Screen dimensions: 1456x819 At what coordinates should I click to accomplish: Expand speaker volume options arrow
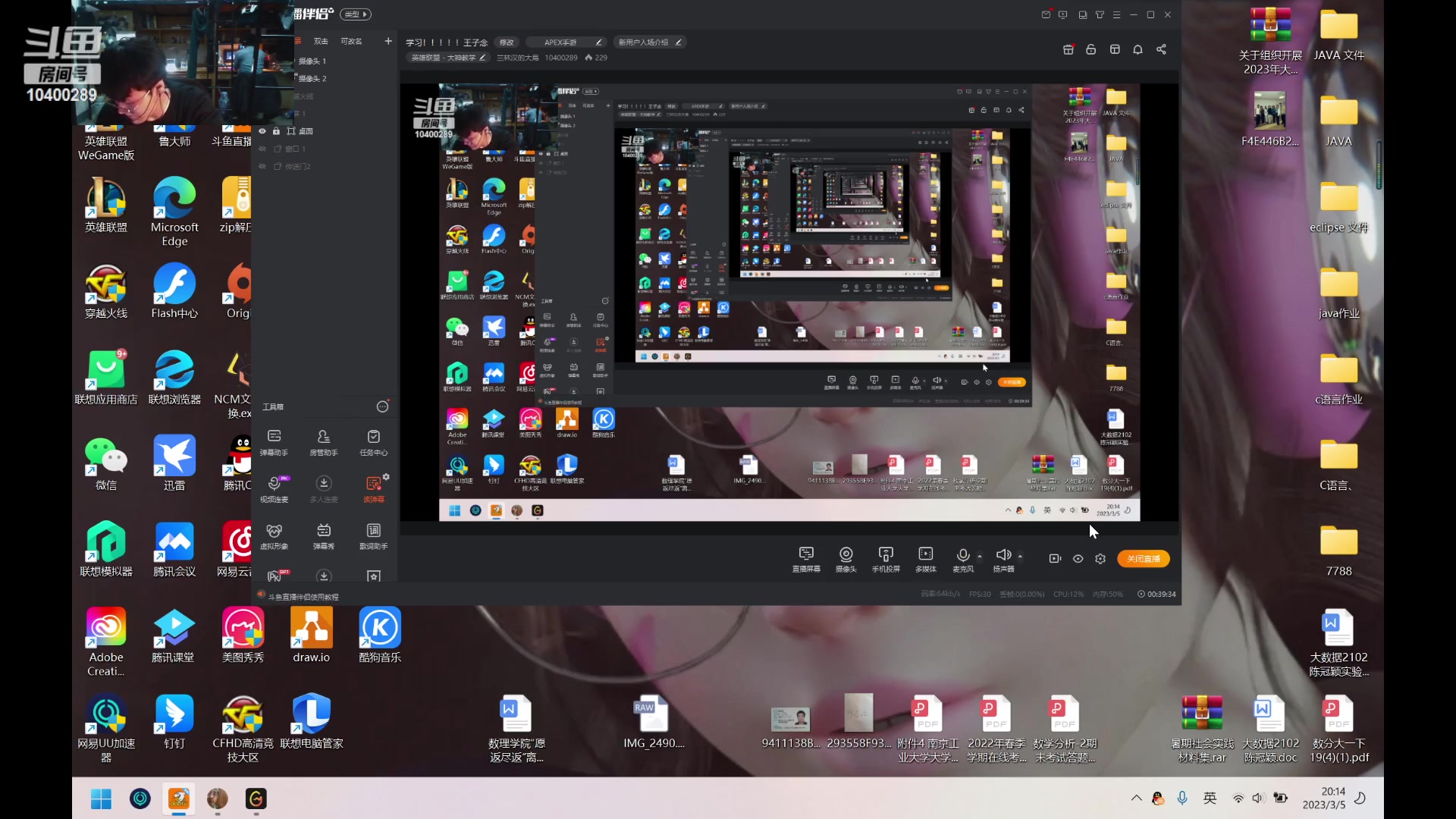click(1020, 557)
